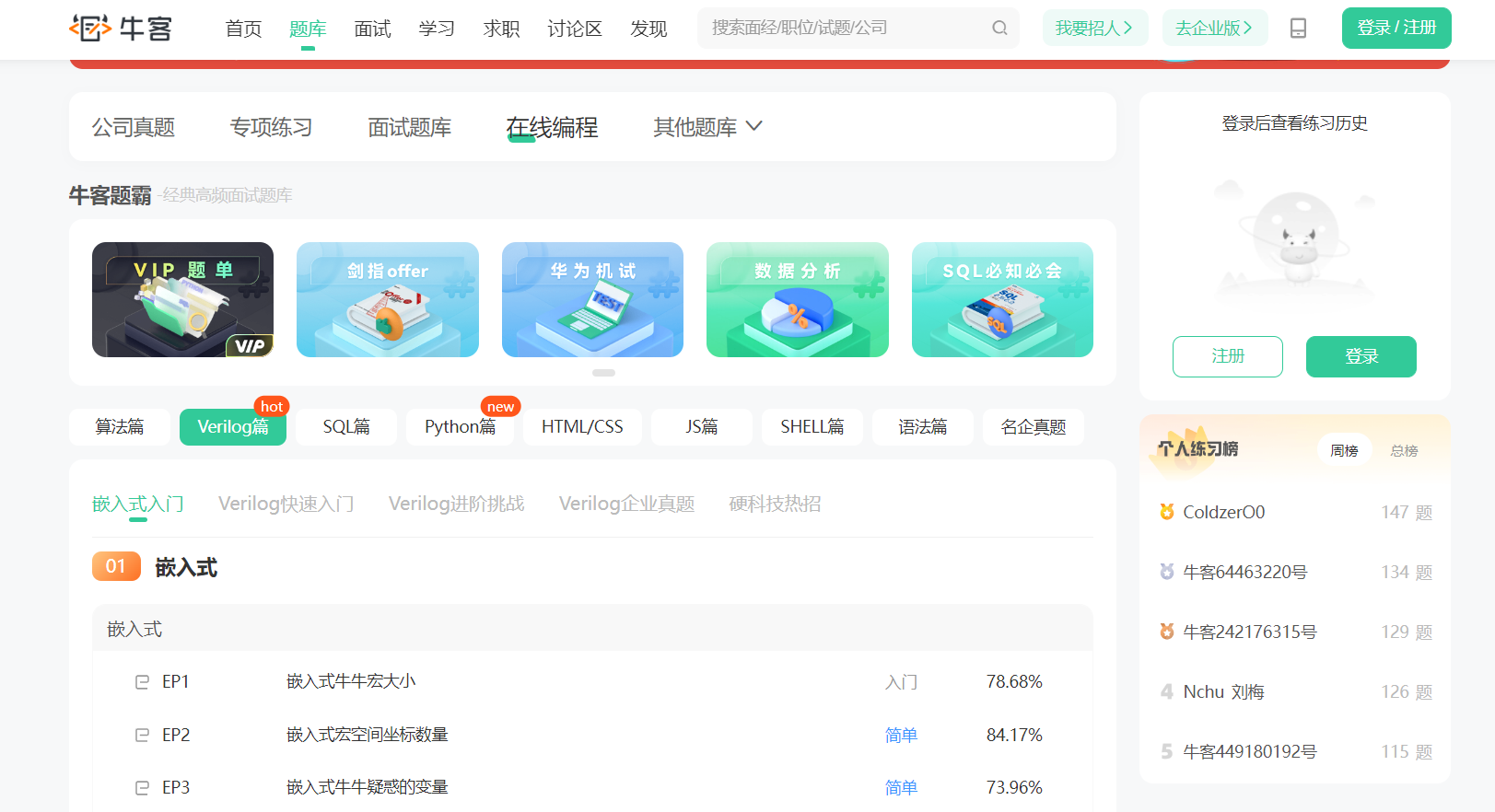Screen dimensions: 1495x812
Task: Select the Python篇 category
Action: click(460, 427)
